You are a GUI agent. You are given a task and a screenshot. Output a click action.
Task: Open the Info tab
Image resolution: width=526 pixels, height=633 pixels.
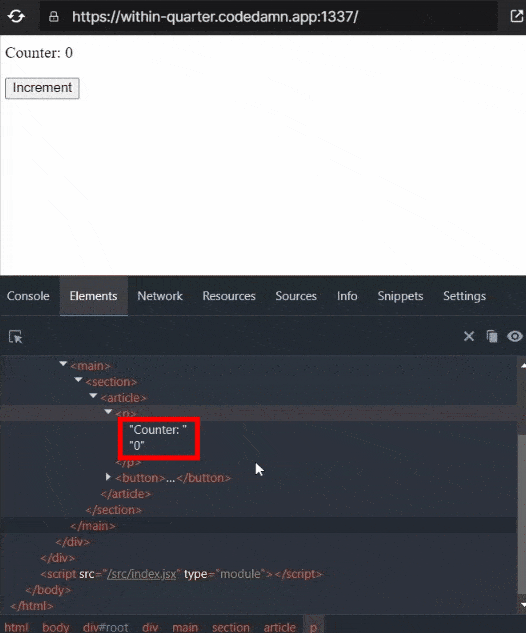347,296
